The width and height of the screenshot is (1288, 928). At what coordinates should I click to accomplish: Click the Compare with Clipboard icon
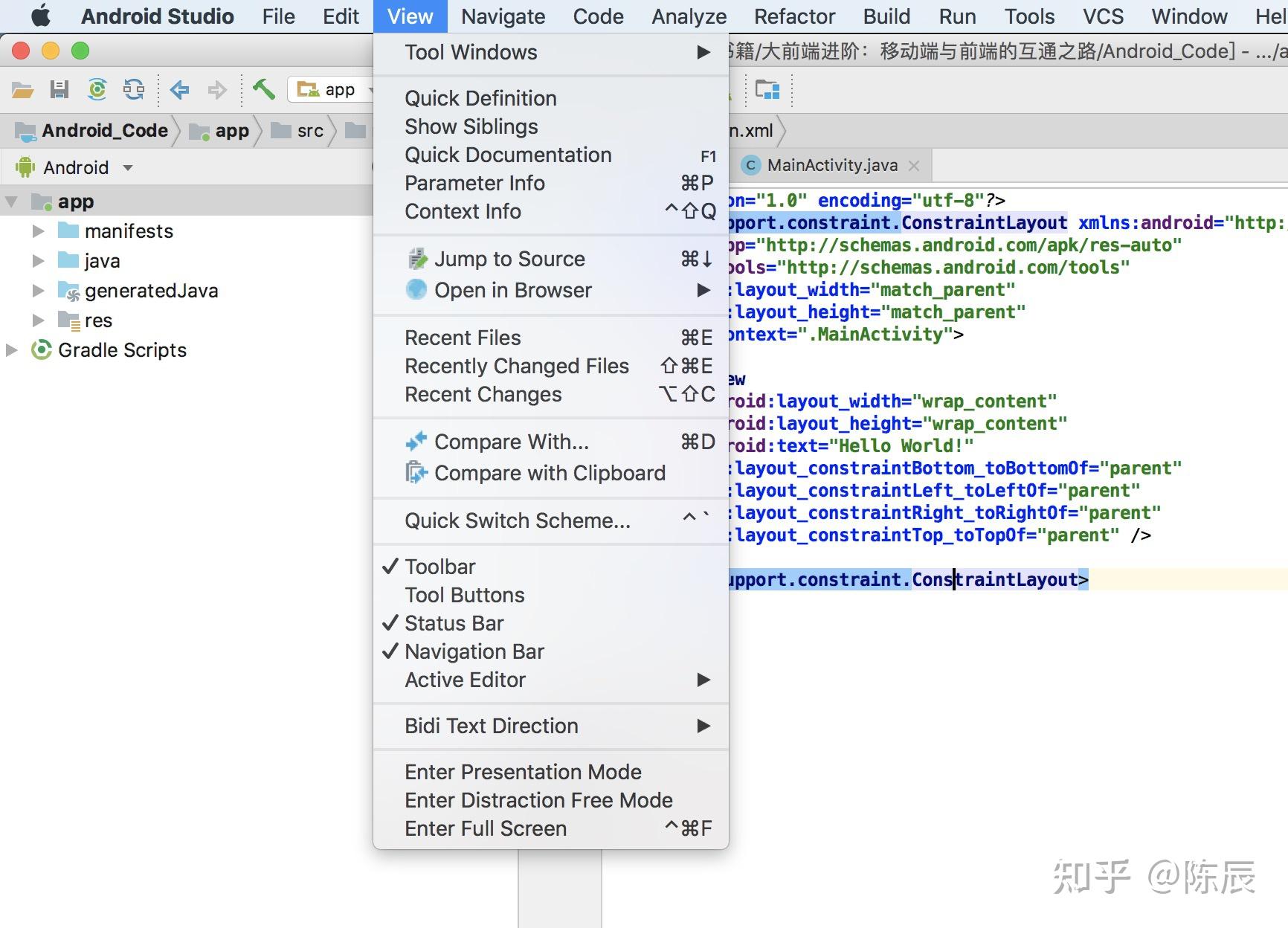416,472
